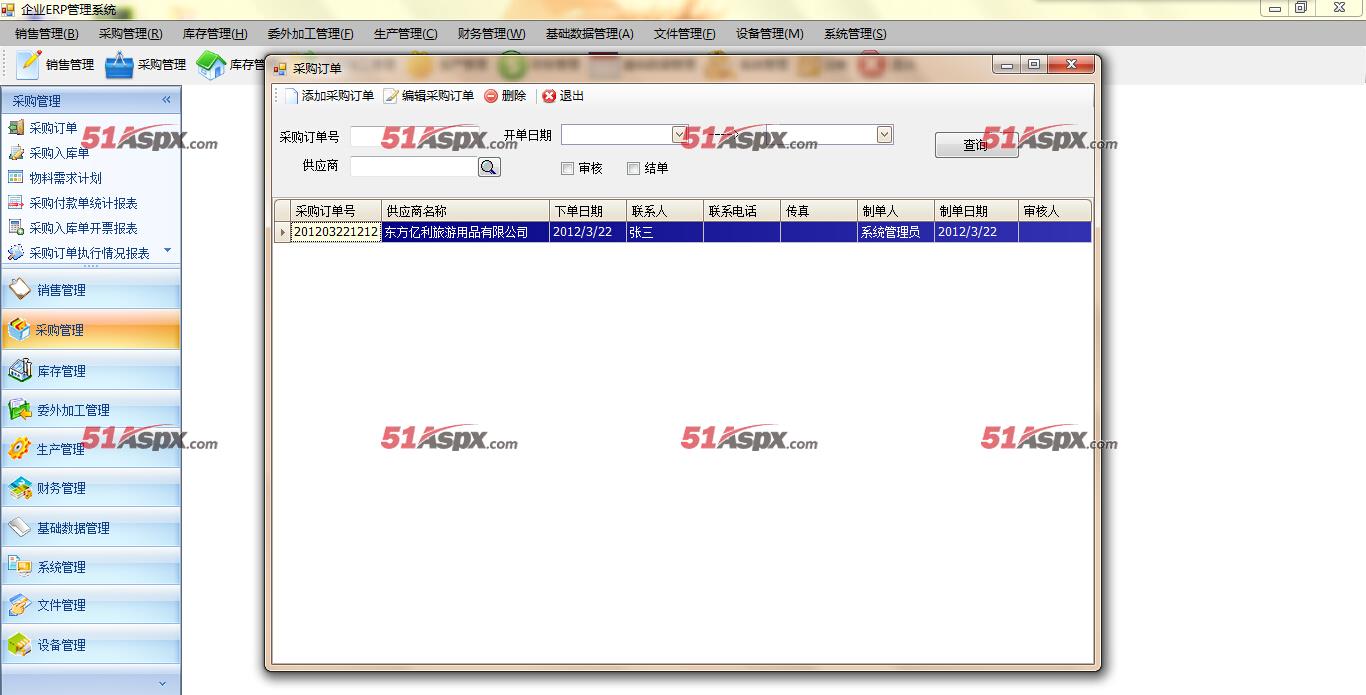Open the 销售管理(B) menu
Image resolution: width=1366 pixels, height=695 pixels.
pos(47,34)
